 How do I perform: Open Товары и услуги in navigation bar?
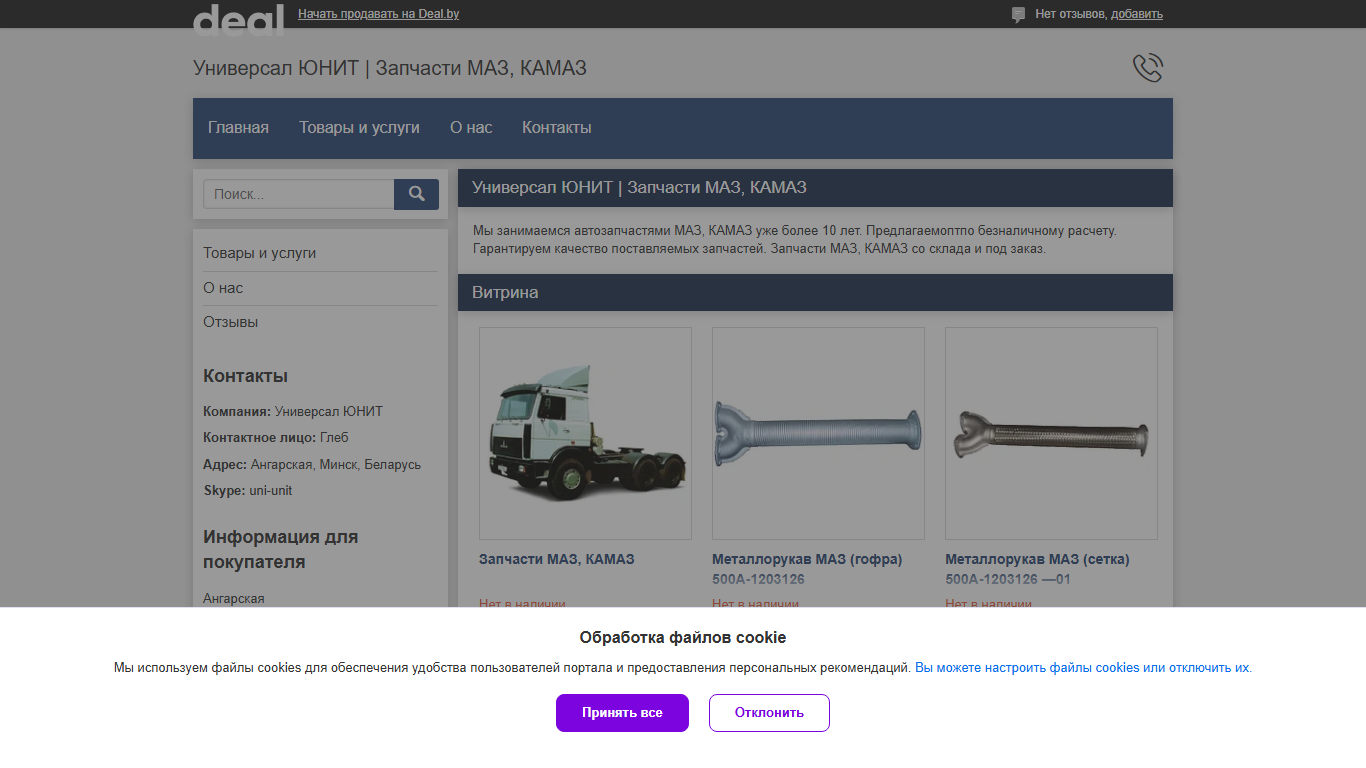tap(359, 128)
